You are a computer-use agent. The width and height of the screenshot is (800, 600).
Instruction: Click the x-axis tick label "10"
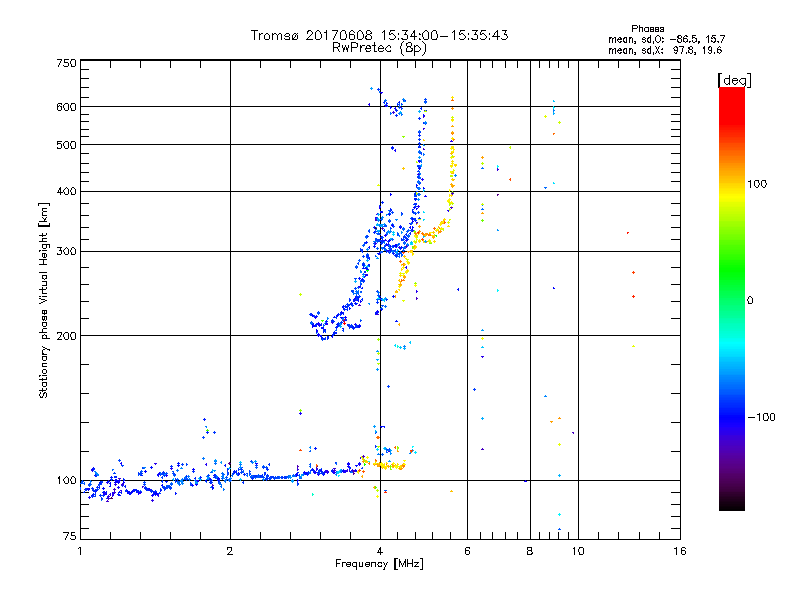tap(578, 551)
